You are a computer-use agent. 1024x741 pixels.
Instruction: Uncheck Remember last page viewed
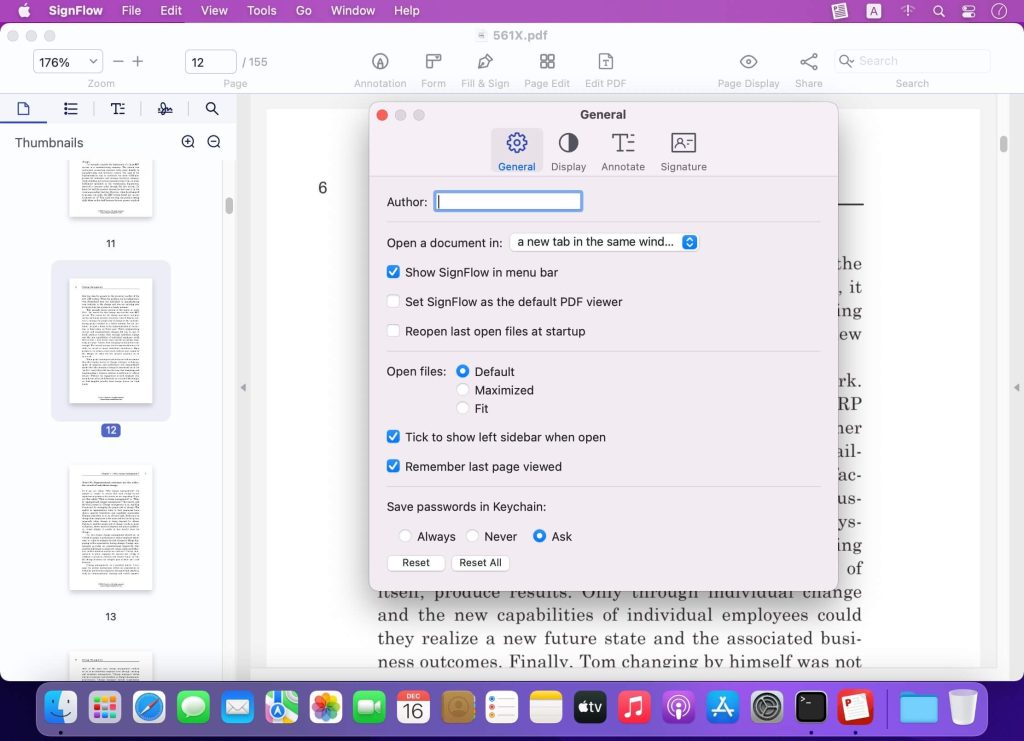click(393, 466)
